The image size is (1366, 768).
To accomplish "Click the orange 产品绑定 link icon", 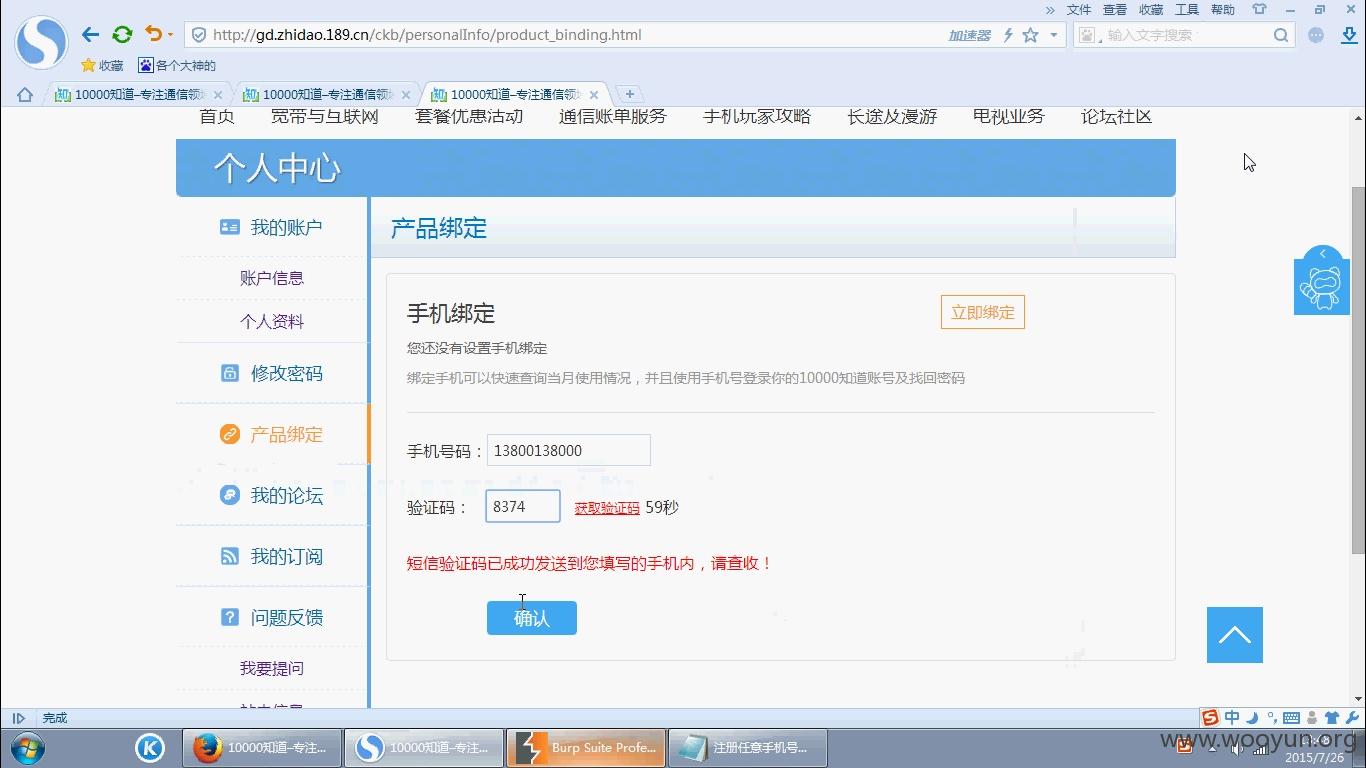I will coord(230,434).
